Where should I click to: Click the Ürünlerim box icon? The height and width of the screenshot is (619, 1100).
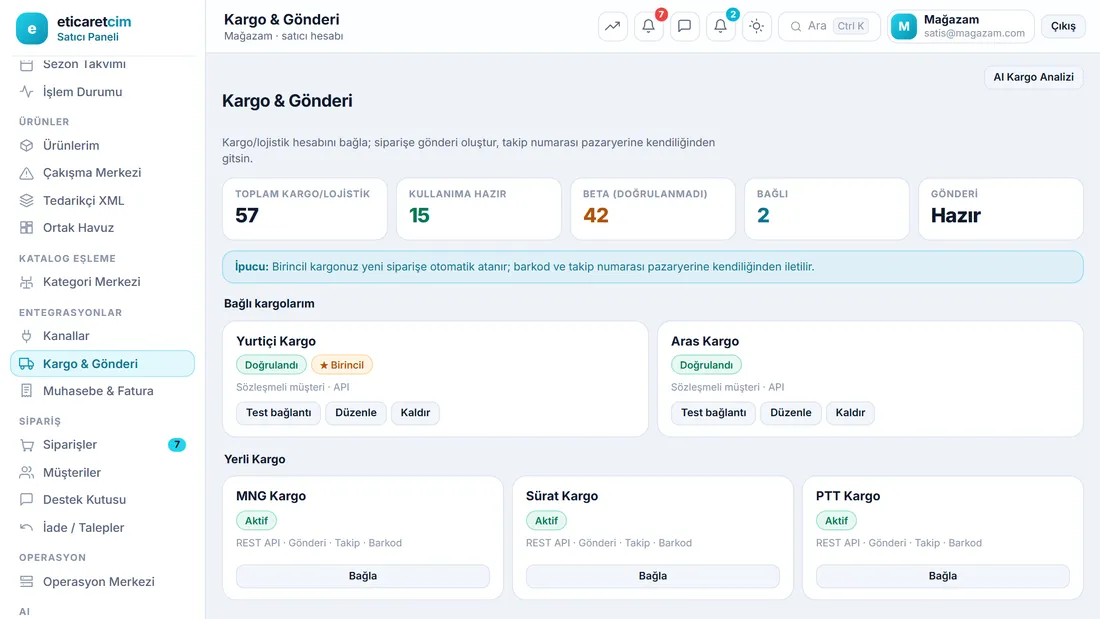click(x=27, y=145)
